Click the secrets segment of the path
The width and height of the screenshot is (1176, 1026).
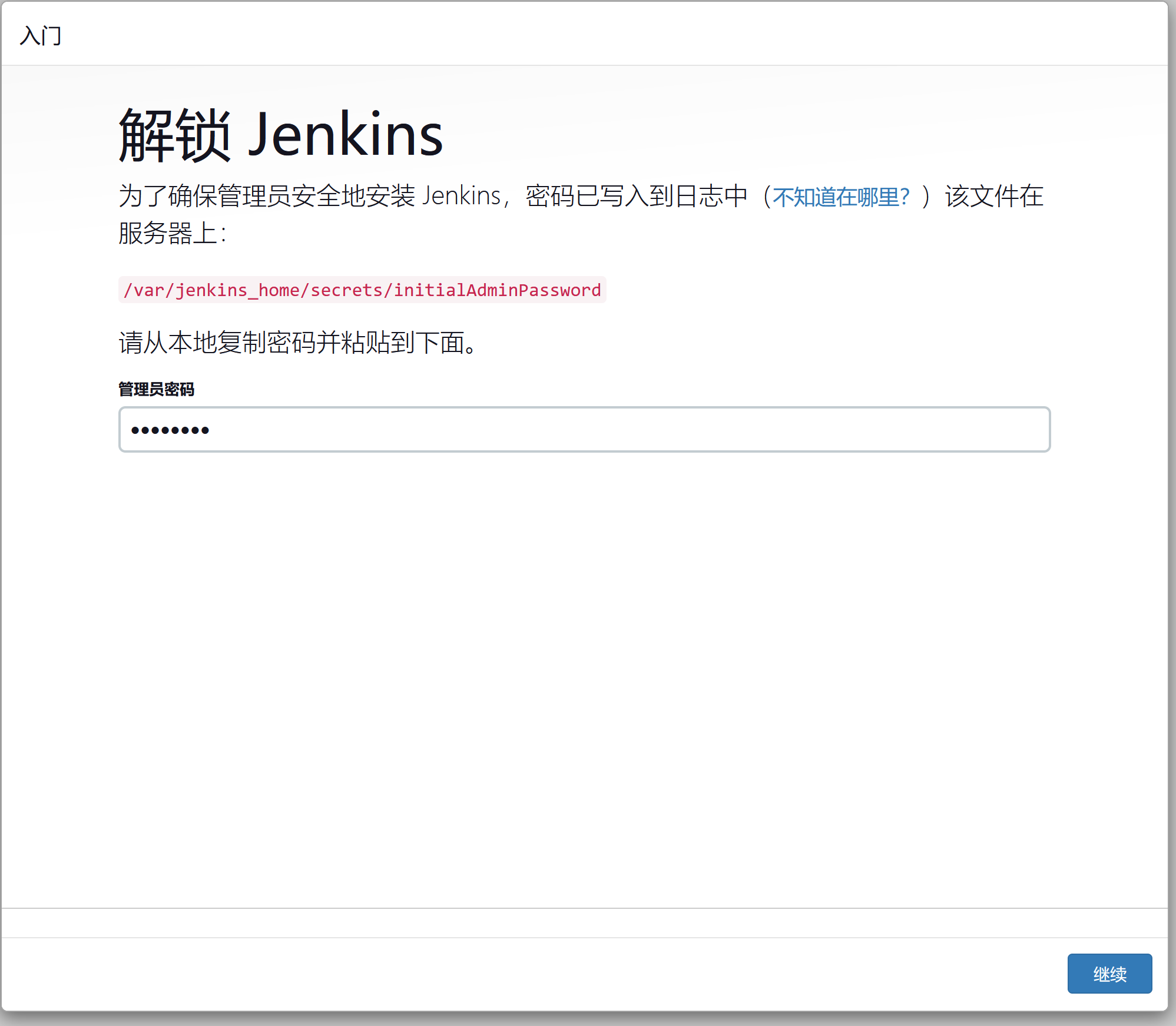pyautogui.click(x=346, y=290)
